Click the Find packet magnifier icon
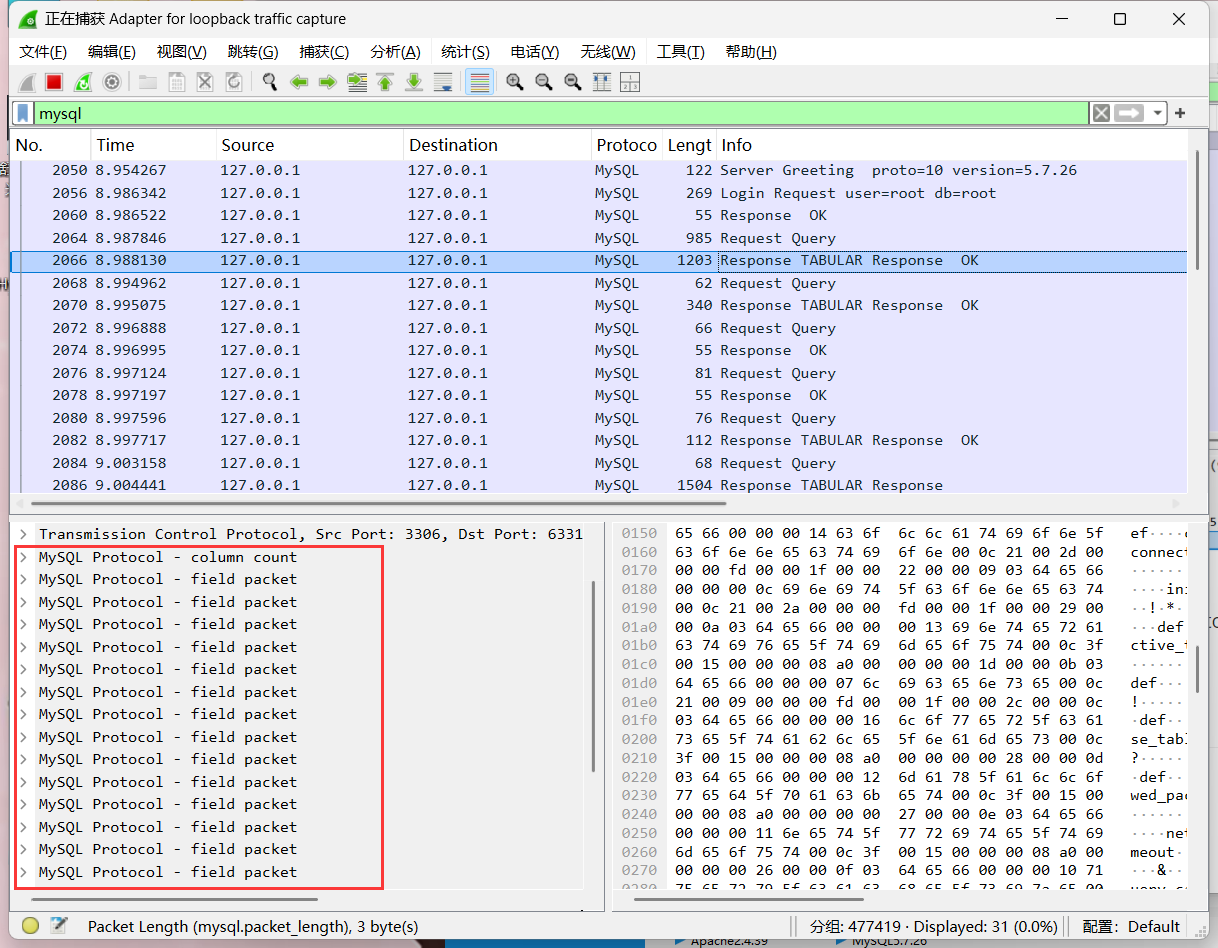The image size is (1218, 948). point(269,82)
